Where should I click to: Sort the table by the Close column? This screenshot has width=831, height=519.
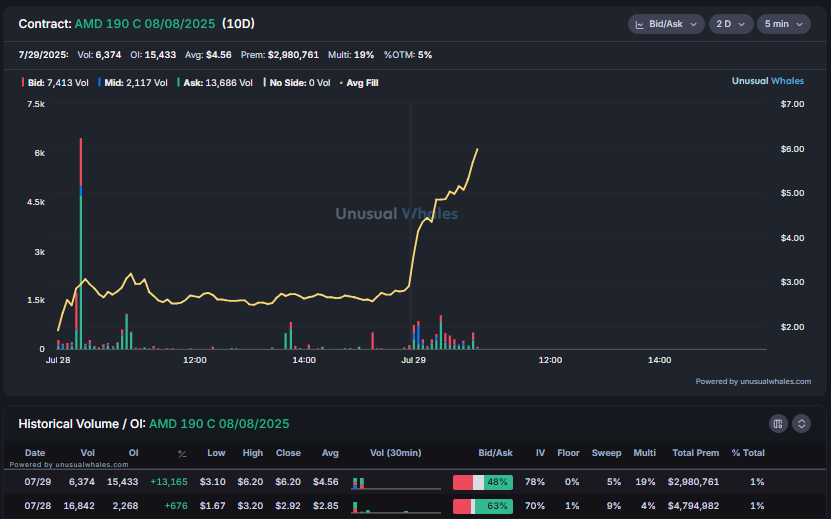[288, 453]
